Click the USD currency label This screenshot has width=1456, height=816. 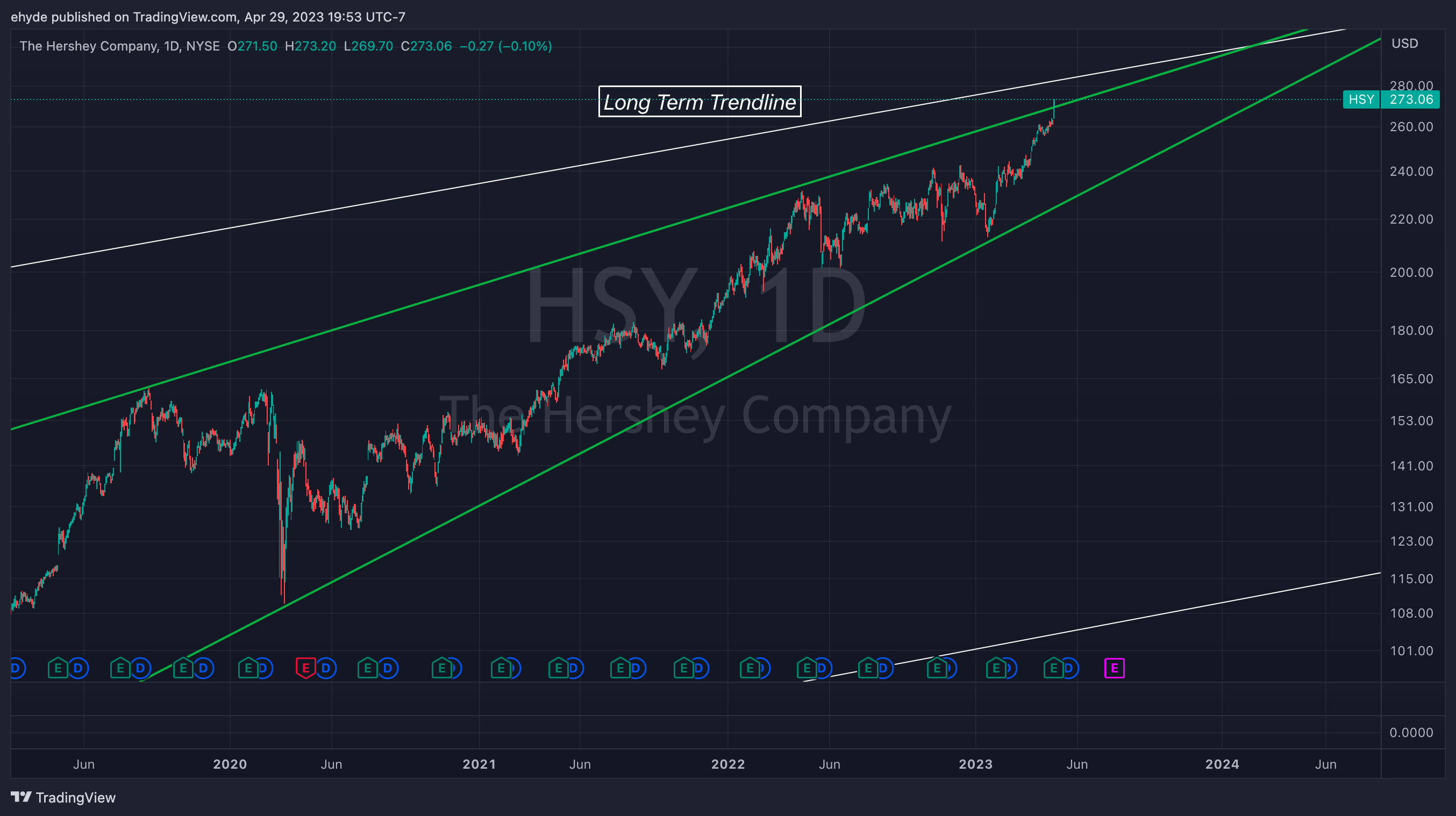1404,44
